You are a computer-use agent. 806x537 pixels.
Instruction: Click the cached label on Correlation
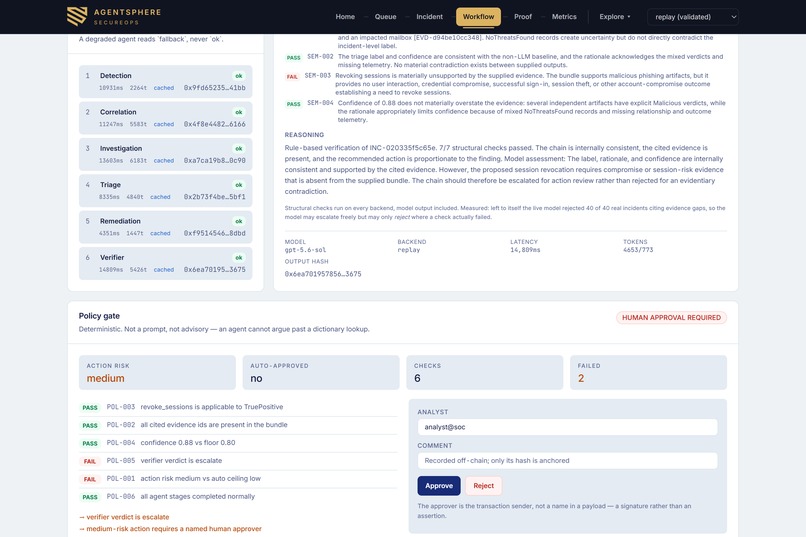(x=163, y=124)
